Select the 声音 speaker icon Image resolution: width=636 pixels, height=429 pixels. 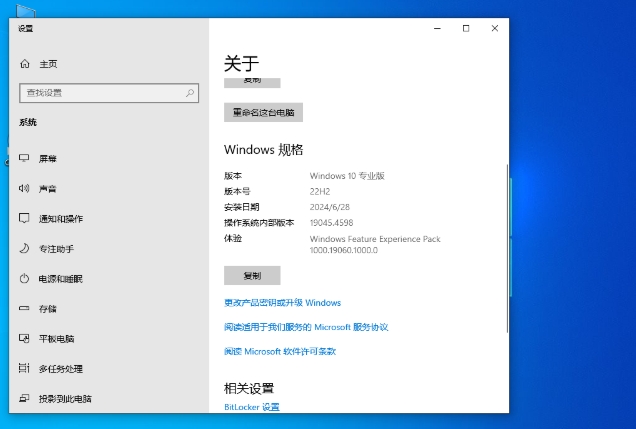pos(25,188)
